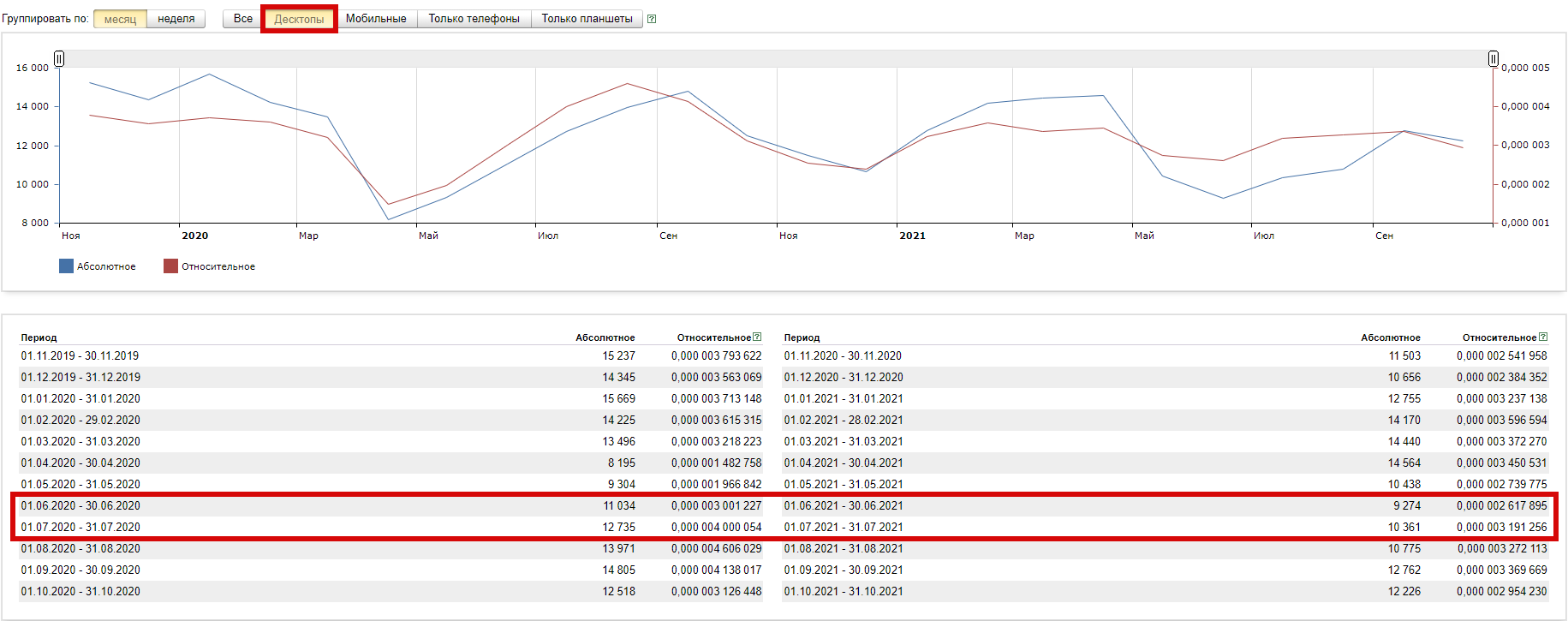Click absolute value 8 195
Viewport: 1568px width, 621px height.
tap(622, 463)
